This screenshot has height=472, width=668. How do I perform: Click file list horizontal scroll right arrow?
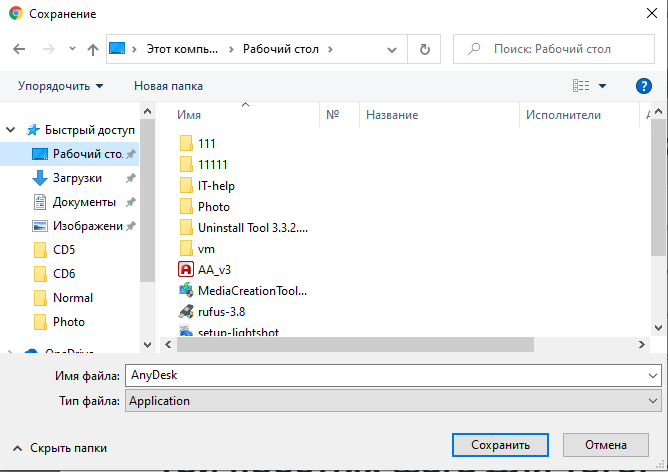642,345
